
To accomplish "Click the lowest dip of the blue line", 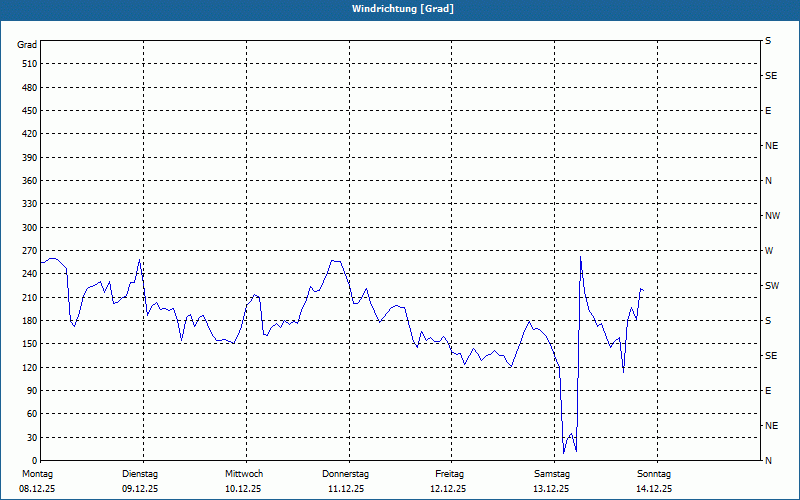I will (564, 453).
